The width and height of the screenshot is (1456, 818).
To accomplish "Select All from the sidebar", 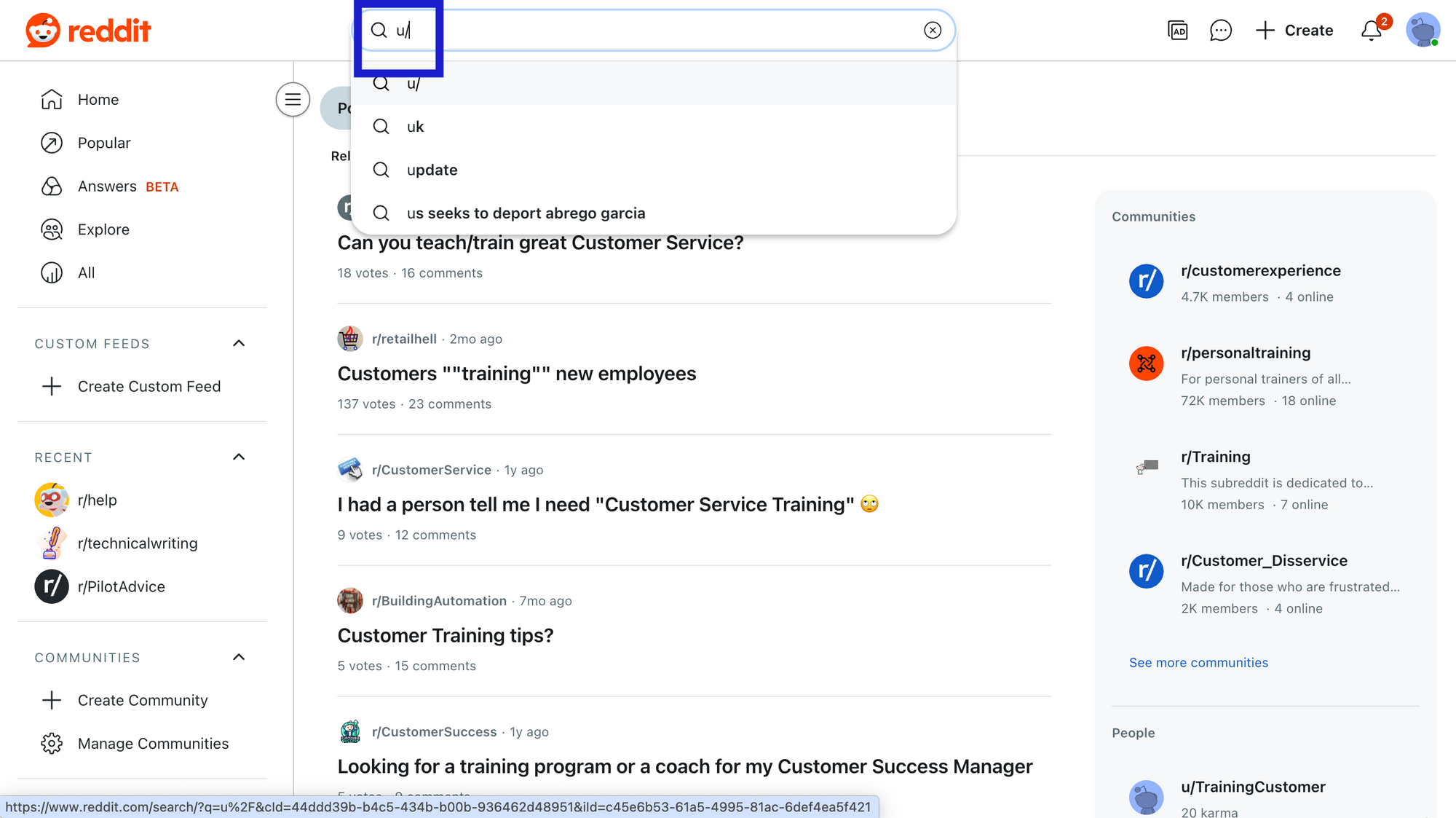I will coord(85,272).
